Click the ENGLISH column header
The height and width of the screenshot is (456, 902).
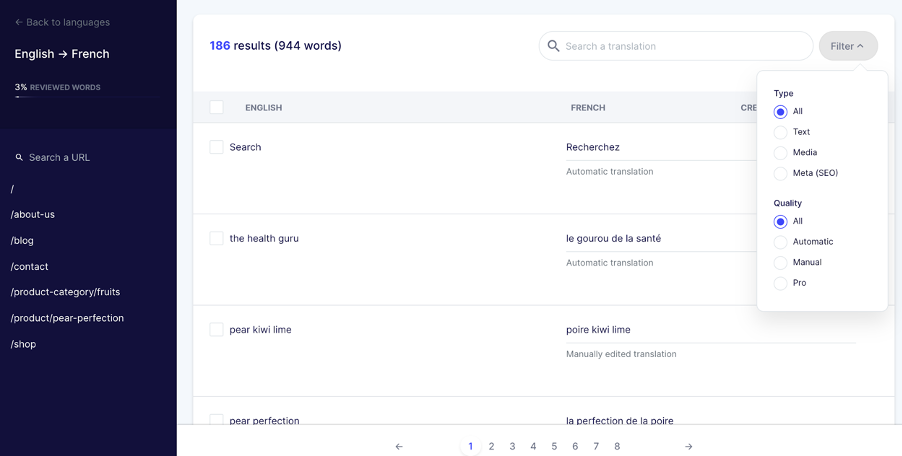click(x=263, y=108)
